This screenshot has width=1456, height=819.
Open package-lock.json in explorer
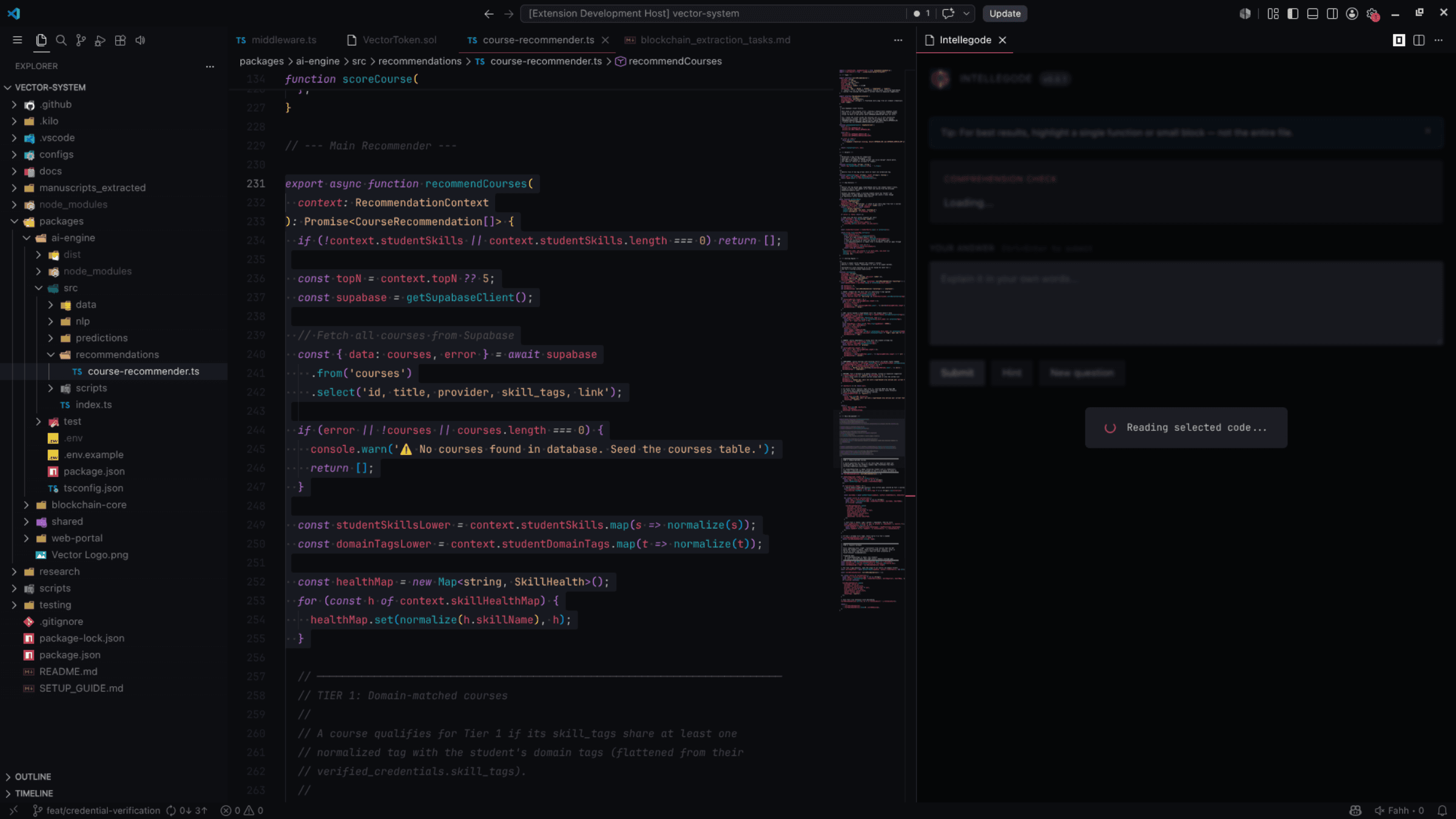point(81,638)
